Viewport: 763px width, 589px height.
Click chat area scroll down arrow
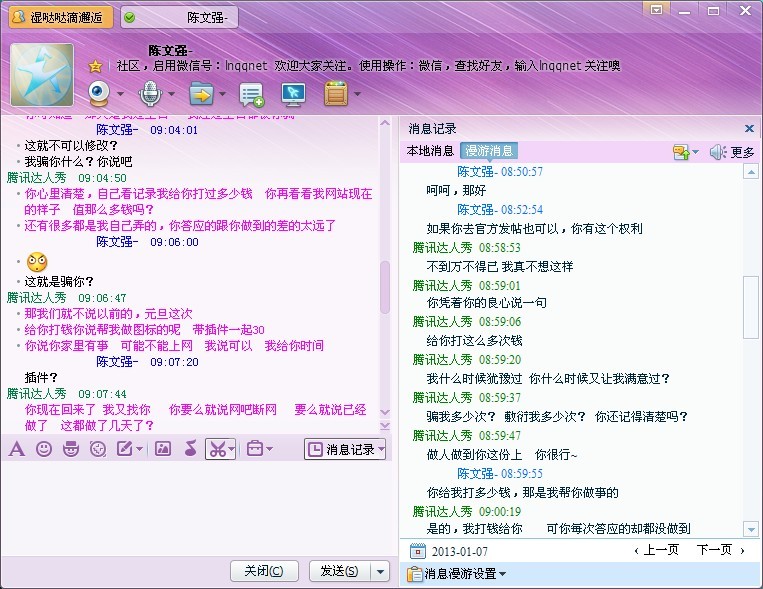pyautogui.click(x=385, y=412)
